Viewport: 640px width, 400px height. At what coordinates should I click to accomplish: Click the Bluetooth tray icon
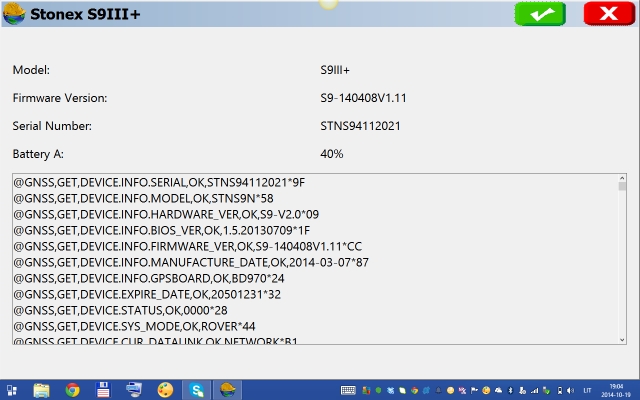(511, 390)
